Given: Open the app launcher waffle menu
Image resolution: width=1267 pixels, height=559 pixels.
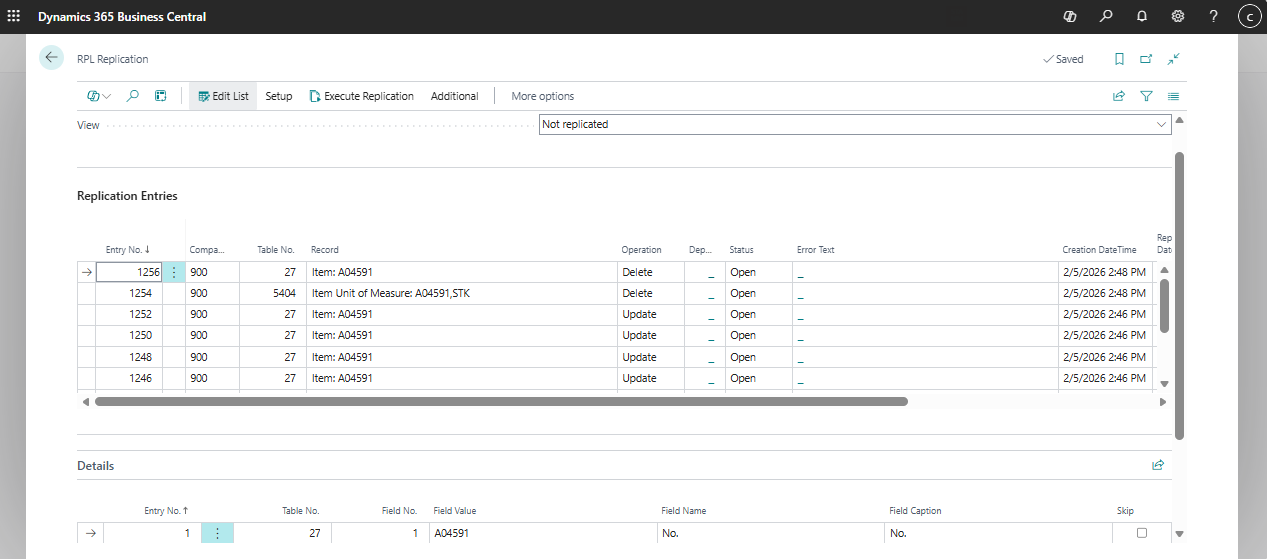Looking at the screenshot, I should point(14,16).
